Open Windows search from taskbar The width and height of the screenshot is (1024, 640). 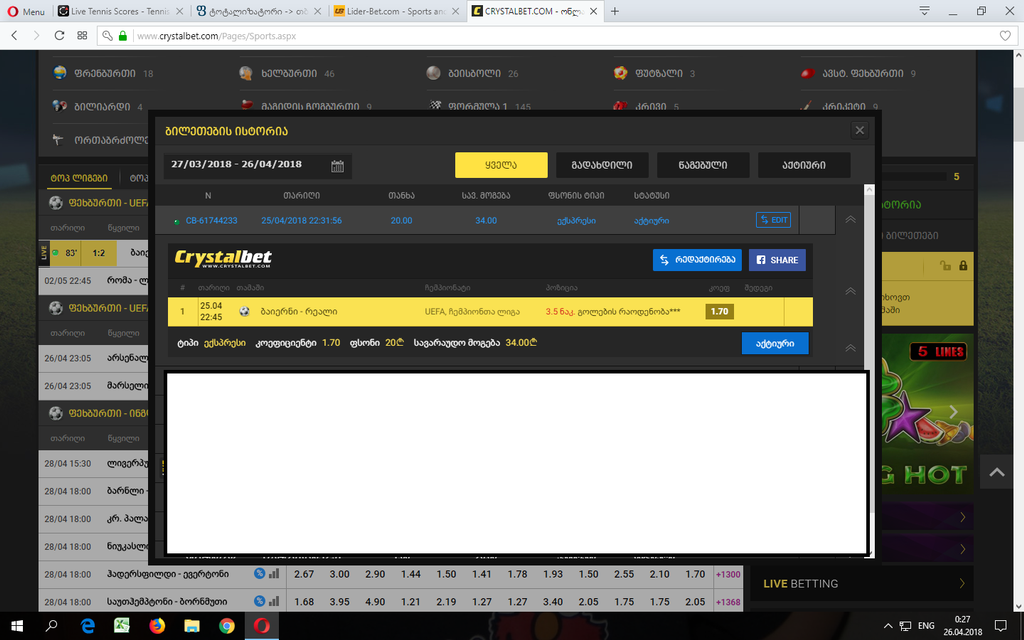(52, 626)
